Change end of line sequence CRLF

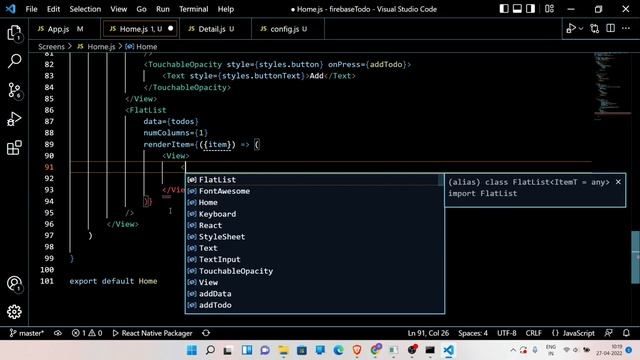[533, 333]
